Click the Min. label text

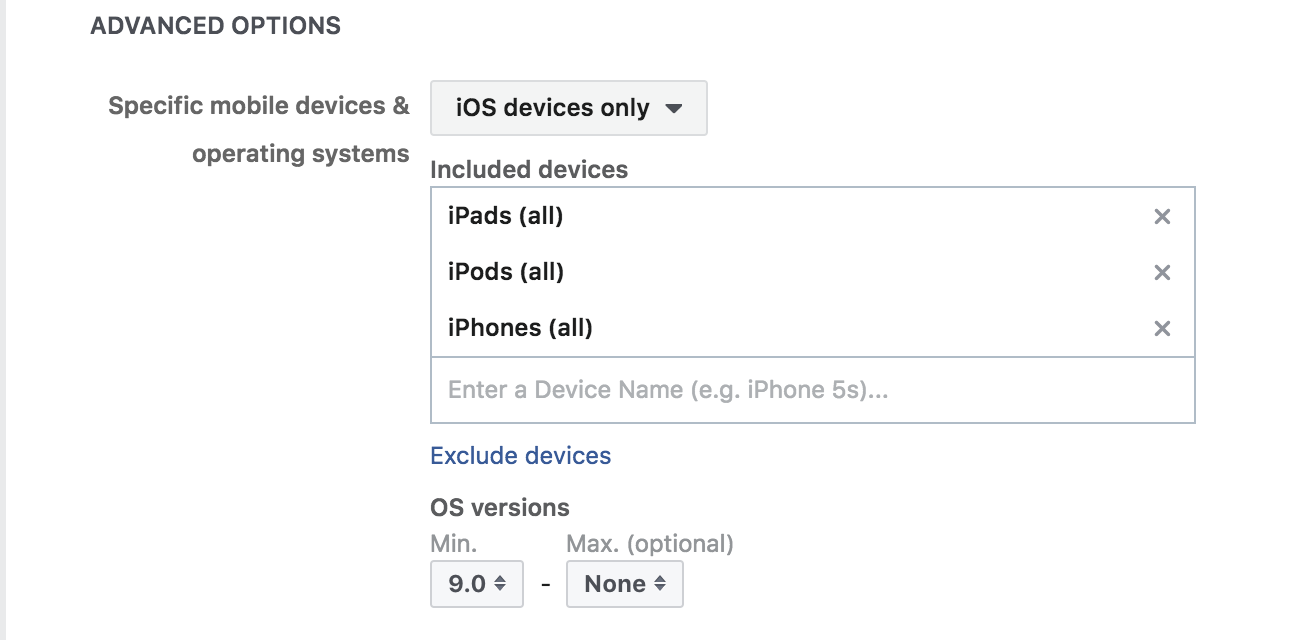point(453,544)
